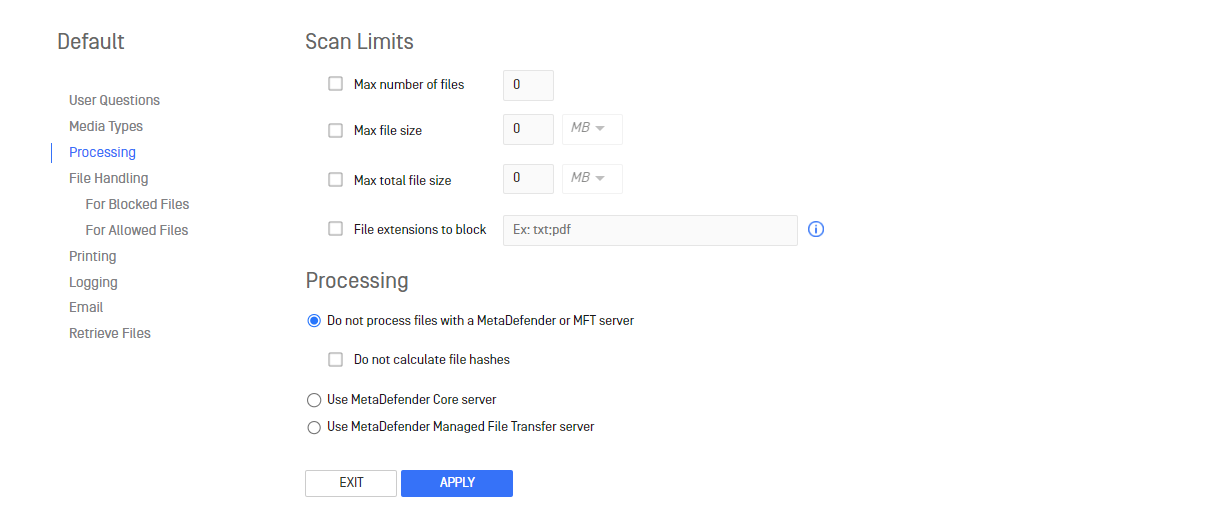
Task: Enable the Max total file size checkbox
Action: pos(336,180)
